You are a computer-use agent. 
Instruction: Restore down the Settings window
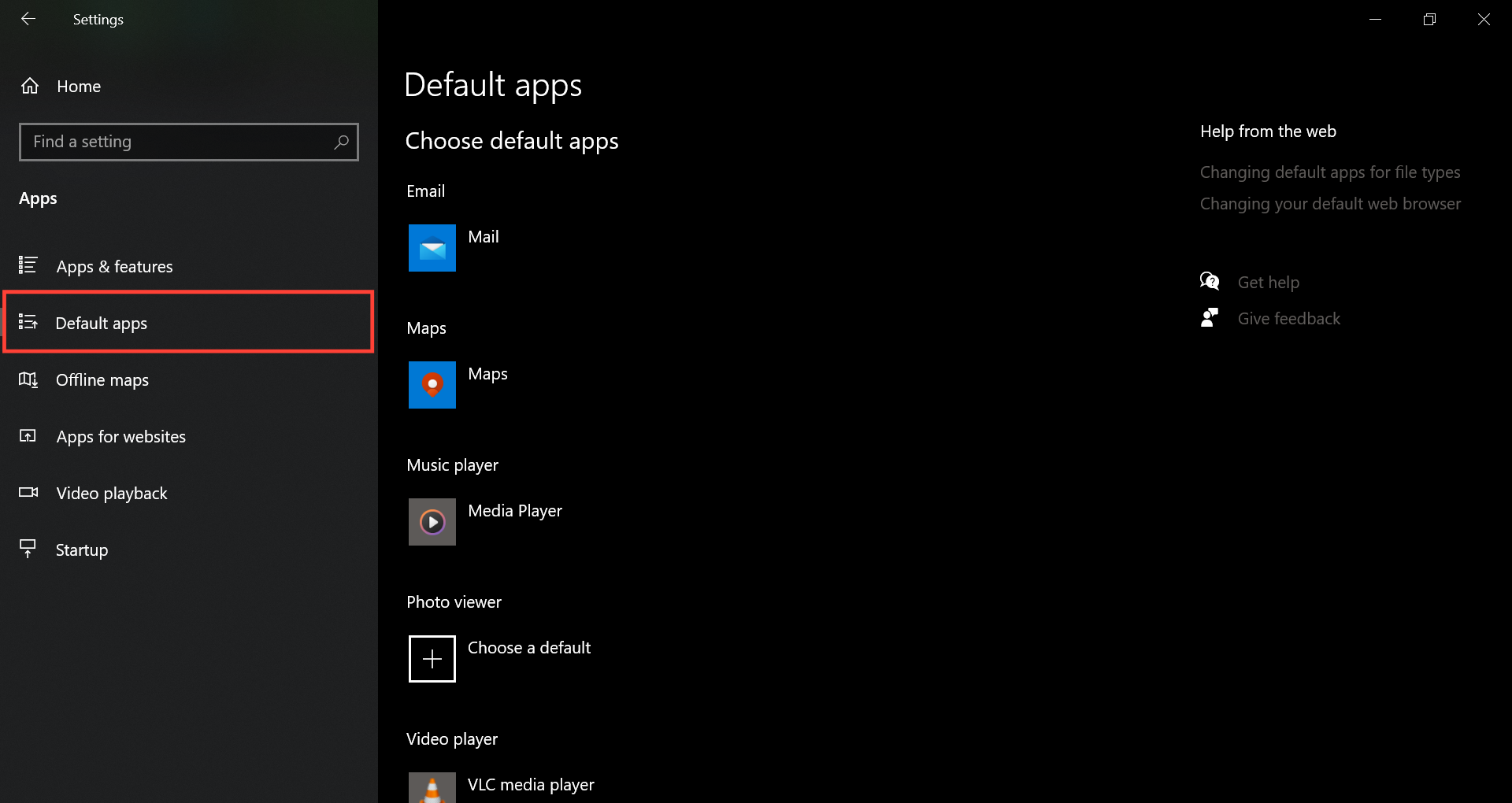[x=1430, y=19]
